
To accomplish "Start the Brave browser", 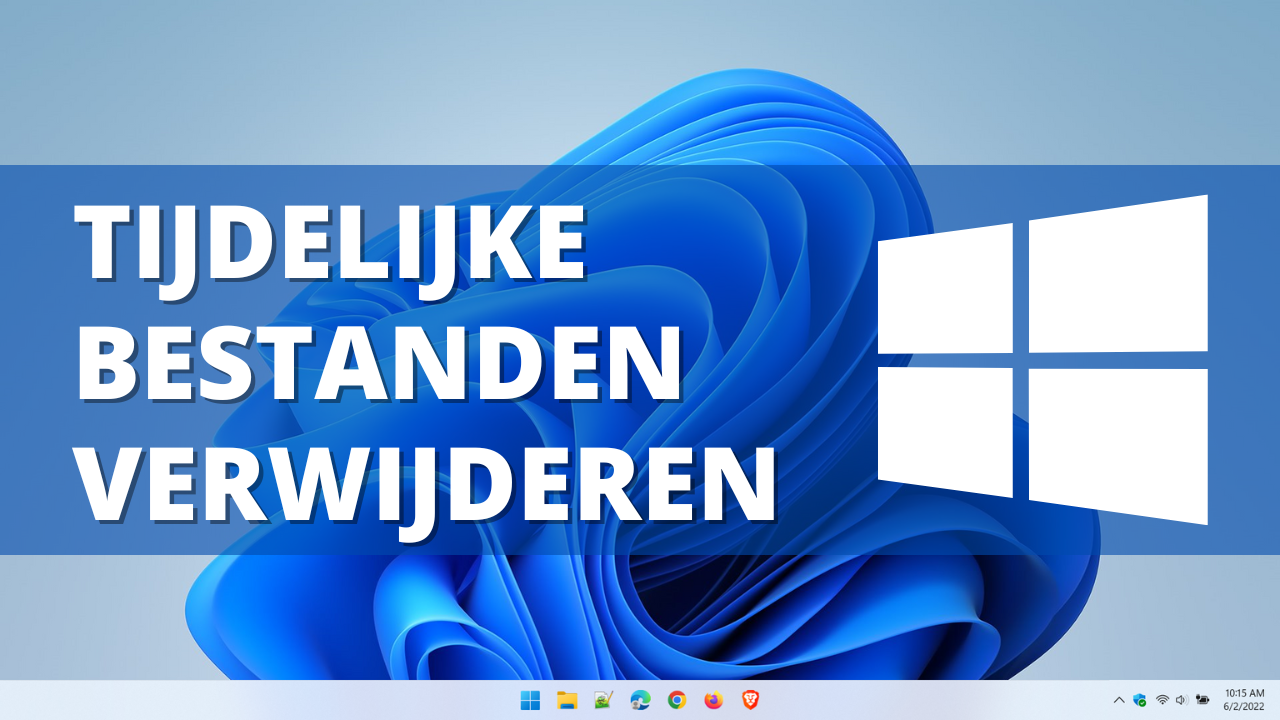I will coord(749,702).
